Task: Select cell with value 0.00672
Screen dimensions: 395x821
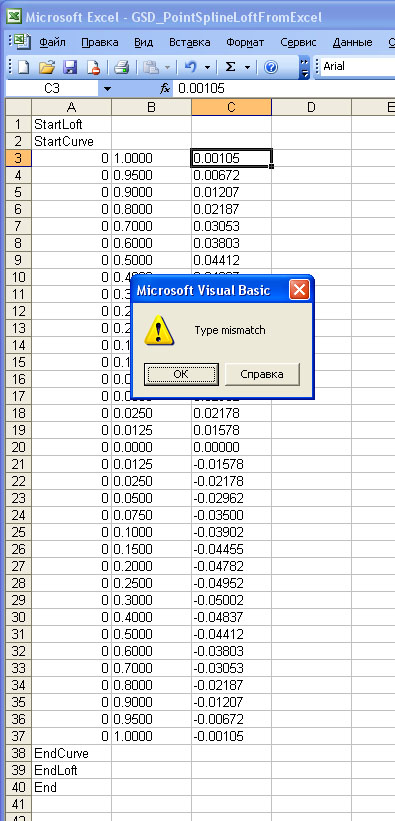Action: coord(232,175)
